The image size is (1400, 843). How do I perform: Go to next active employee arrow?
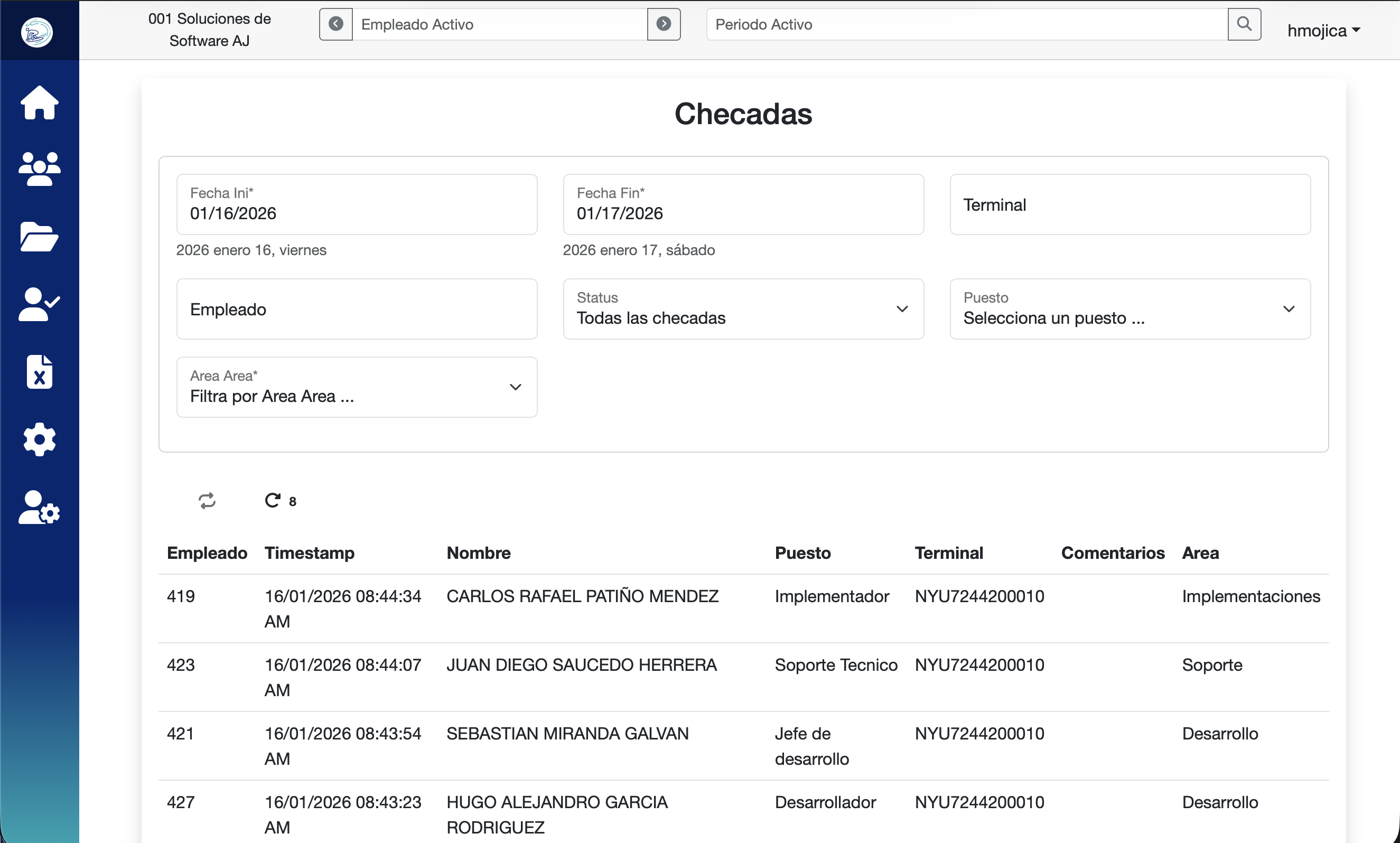(x=664, y=24)
